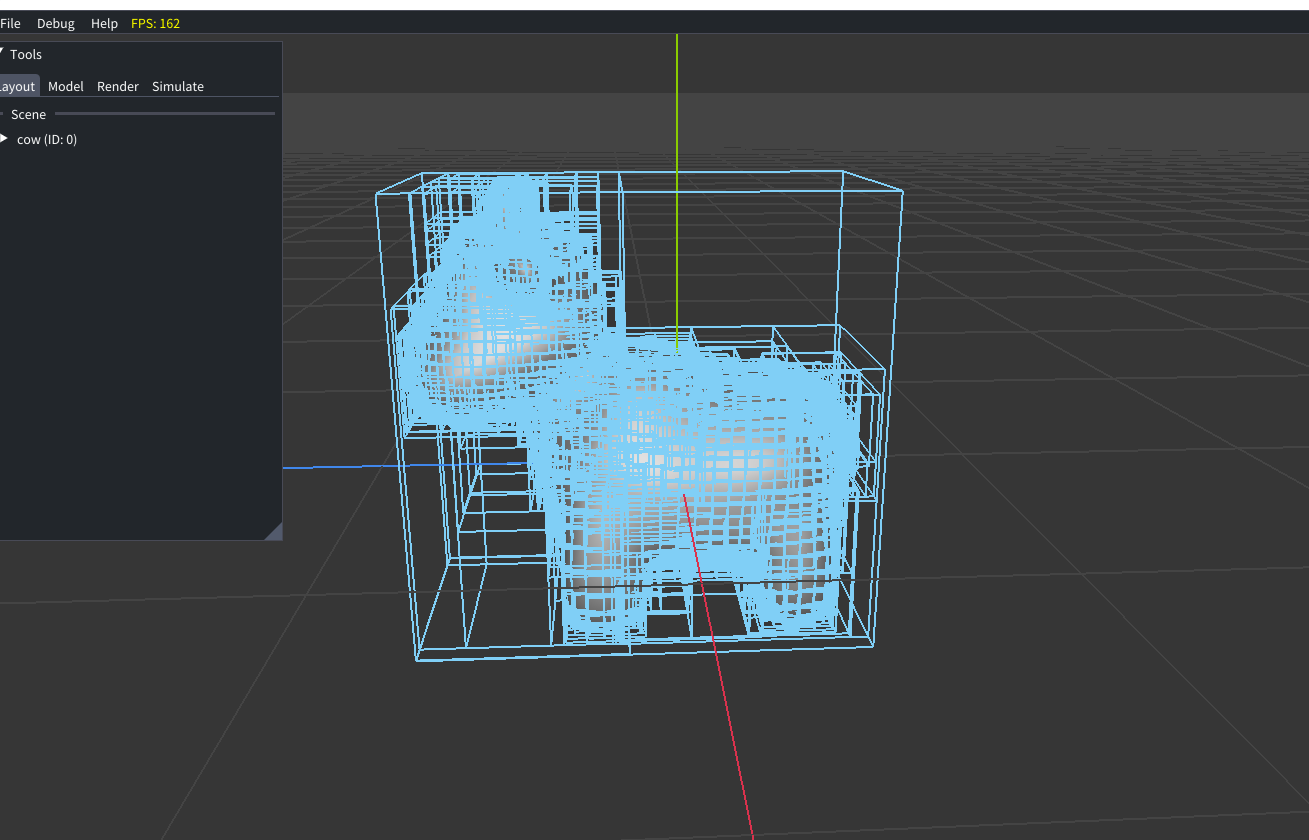Click empty space inside the Tools panel

140,350
